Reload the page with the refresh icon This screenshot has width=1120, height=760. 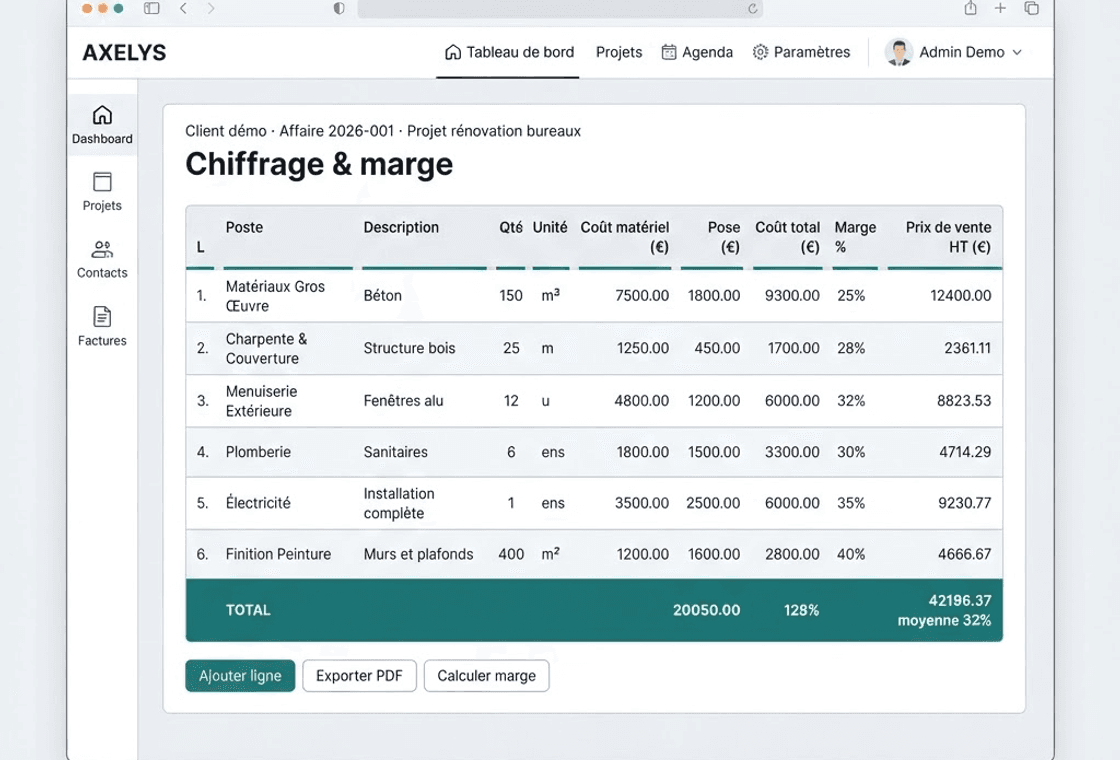point(753,9)
